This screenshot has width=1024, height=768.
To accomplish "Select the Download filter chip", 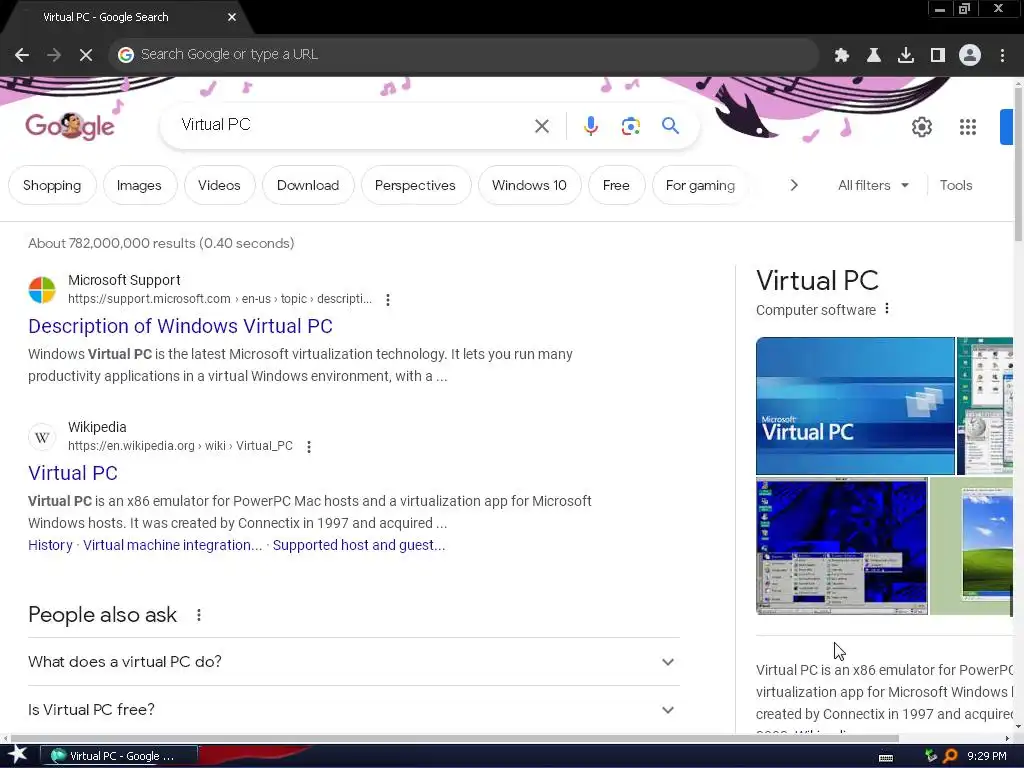I will tap(308, 185).
